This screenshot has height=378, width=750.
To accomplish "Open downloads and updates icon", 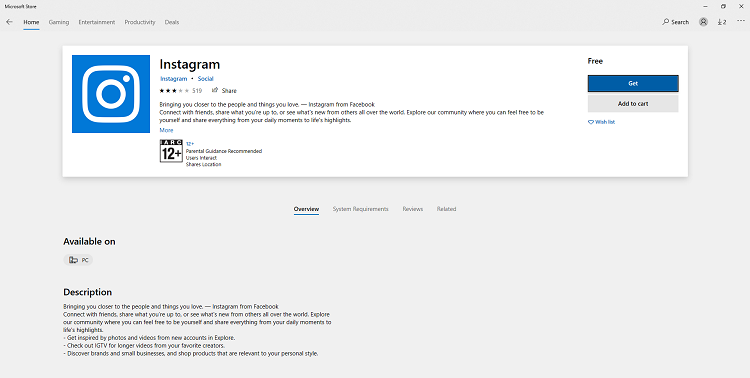I will pyautogui.click(x=722, y=22).
